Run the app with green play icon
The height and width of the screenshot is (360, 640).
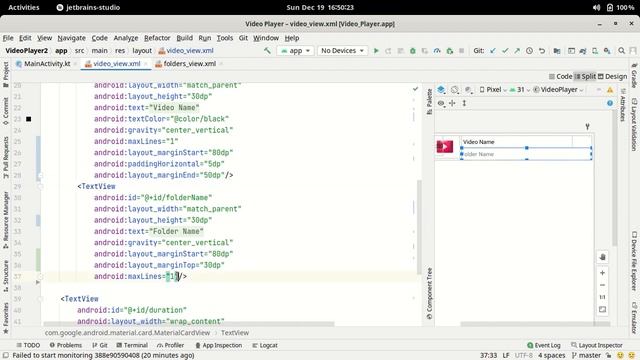[376, 51]
